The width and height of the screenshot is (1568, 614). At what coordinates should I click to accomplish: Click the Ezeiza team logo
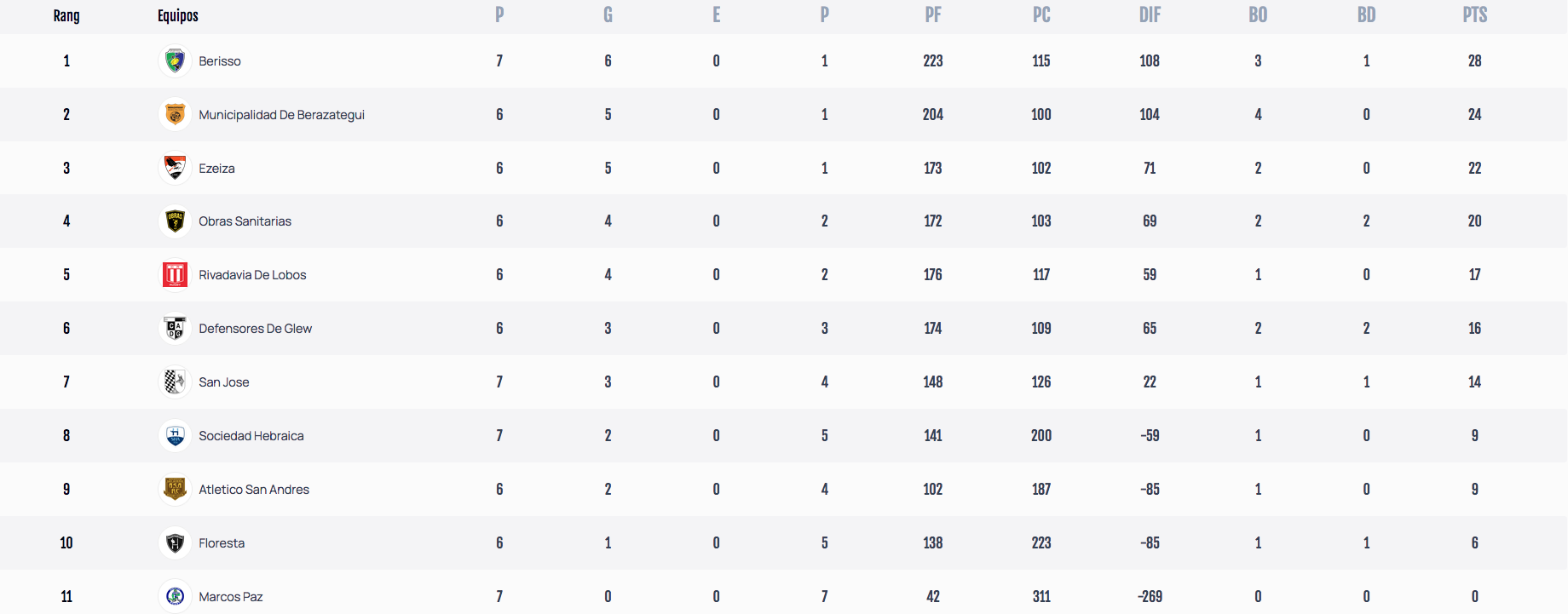point(175,168)
